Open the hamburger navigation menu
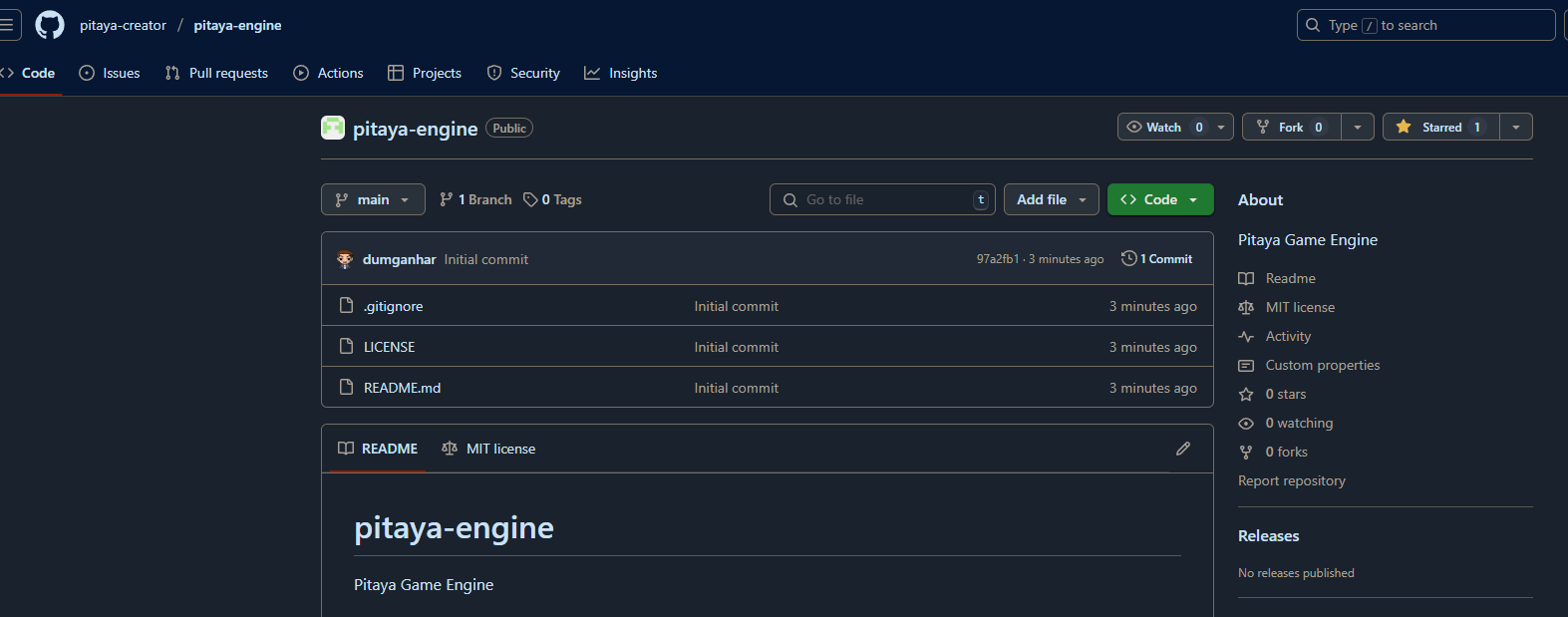 (6, 25)
